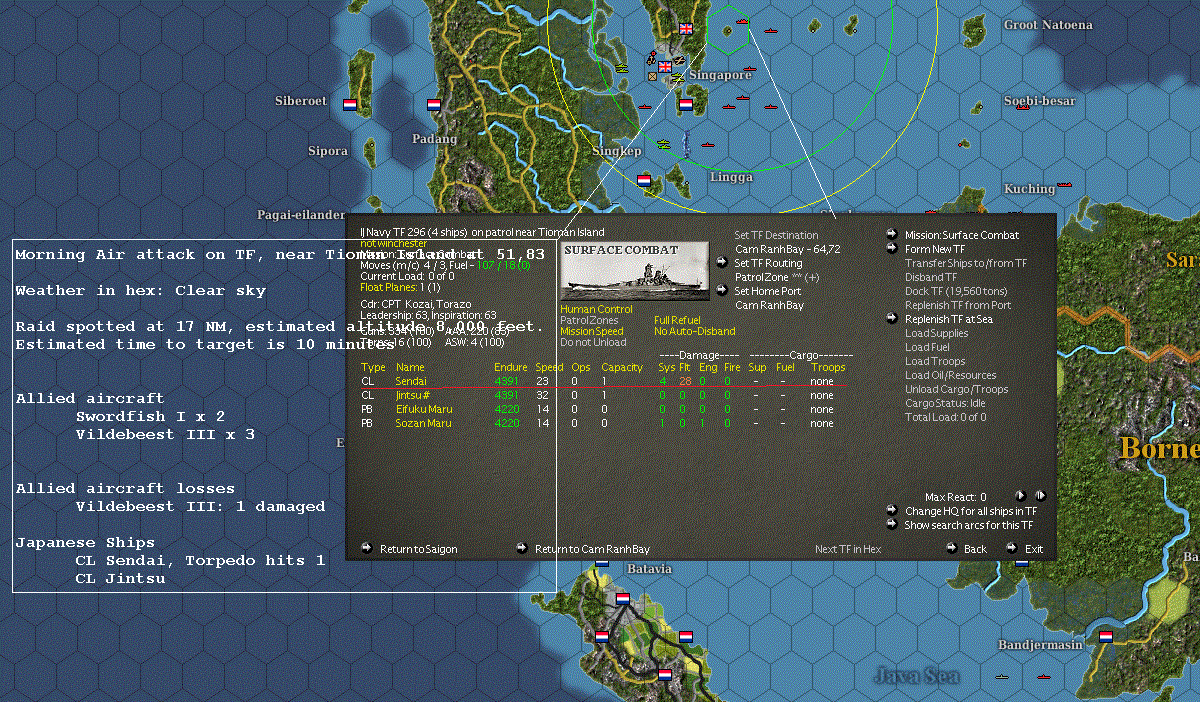
Task: Click the Surface Combat battleship image
Action: pos(635,271)
